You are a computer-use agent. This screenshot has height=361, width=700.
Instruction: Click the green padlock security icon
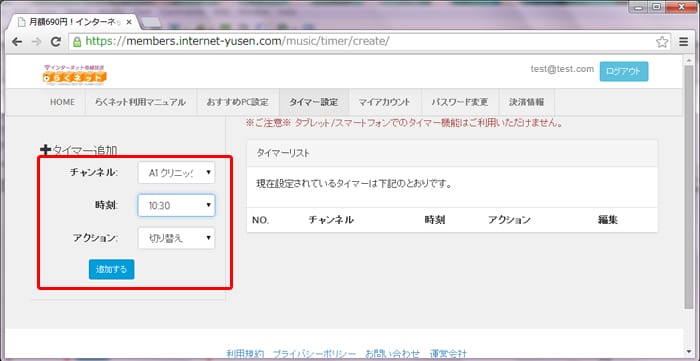coord(77,42)
